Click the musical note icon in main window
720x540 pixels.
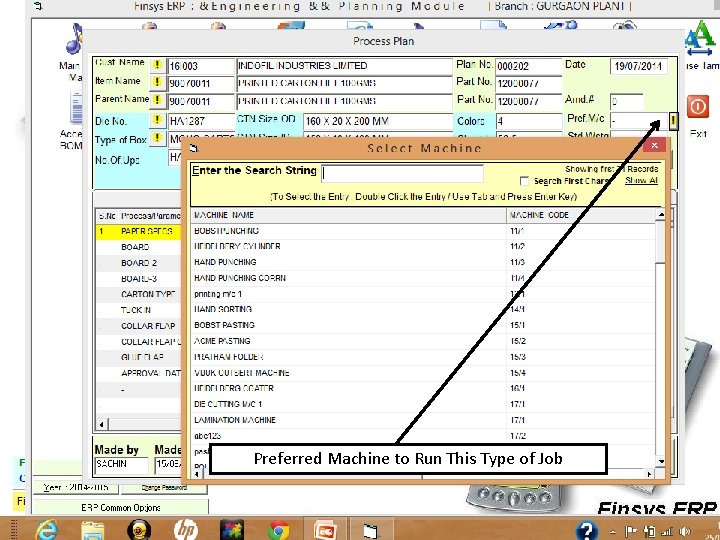click(73, 39)
